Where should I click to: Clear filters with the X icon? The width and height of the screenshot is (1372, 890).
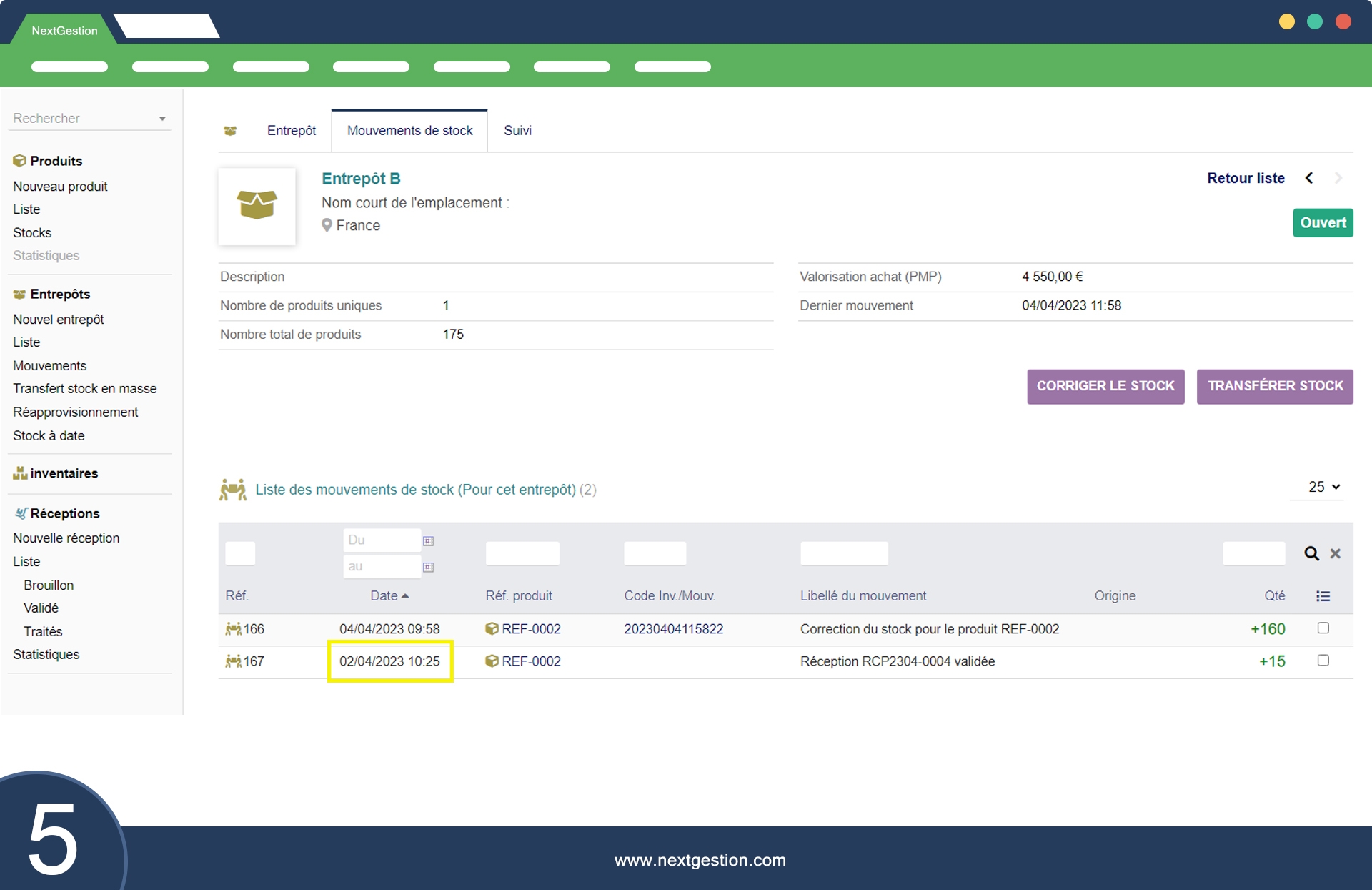[x=1335, y=553]
